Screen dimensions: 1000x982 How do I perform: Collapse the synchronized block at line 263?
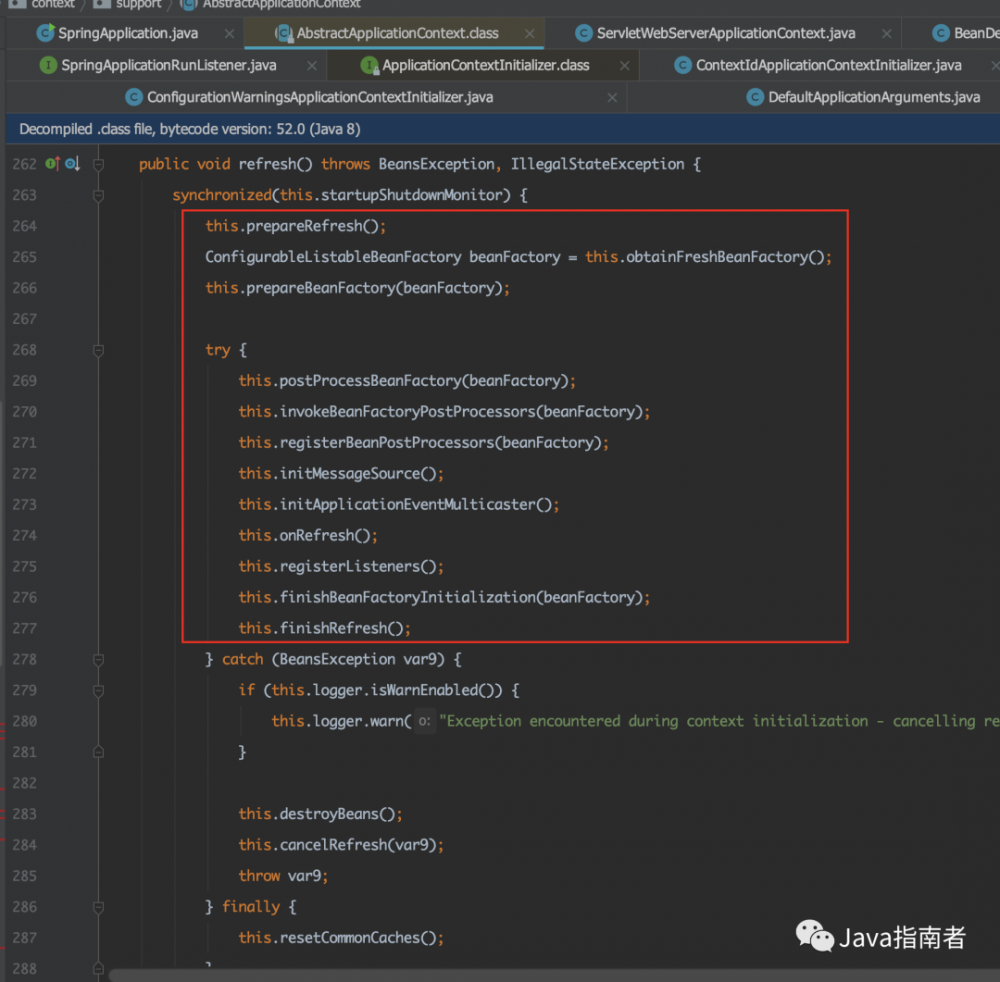tap(97, 196)
